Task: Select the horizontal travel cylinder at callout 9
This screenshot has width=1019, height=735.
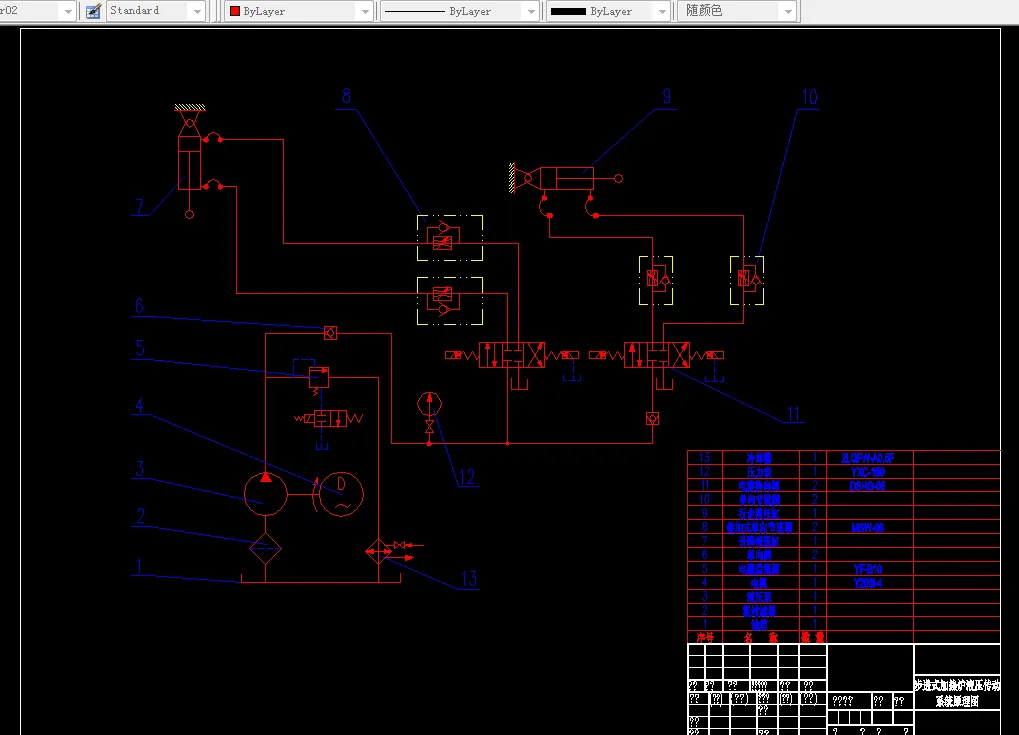Action: (565, 178)
